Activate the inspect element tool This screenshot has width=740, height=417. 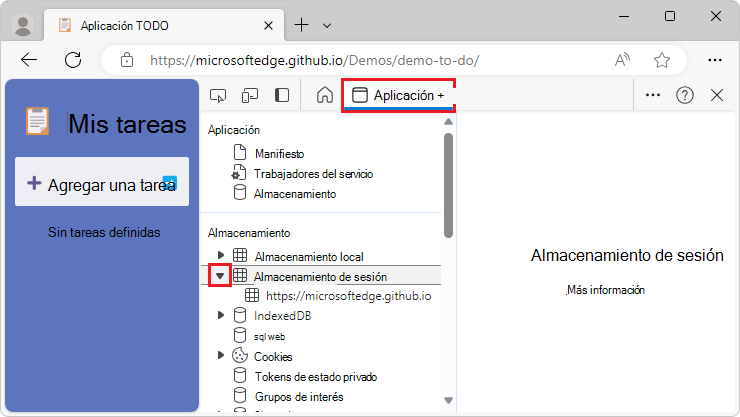218,95
